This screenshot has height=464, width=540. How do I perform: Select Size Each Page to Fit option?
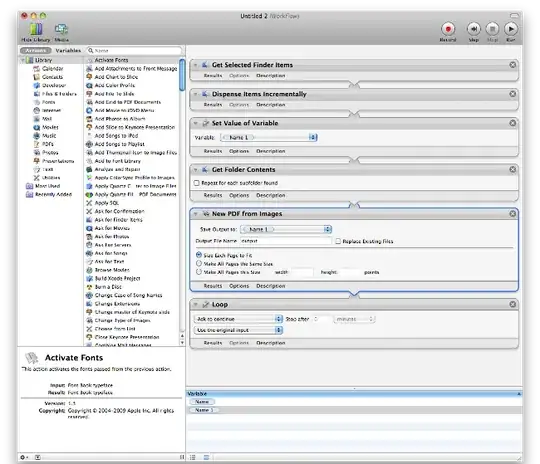click(x=199, y=255)
